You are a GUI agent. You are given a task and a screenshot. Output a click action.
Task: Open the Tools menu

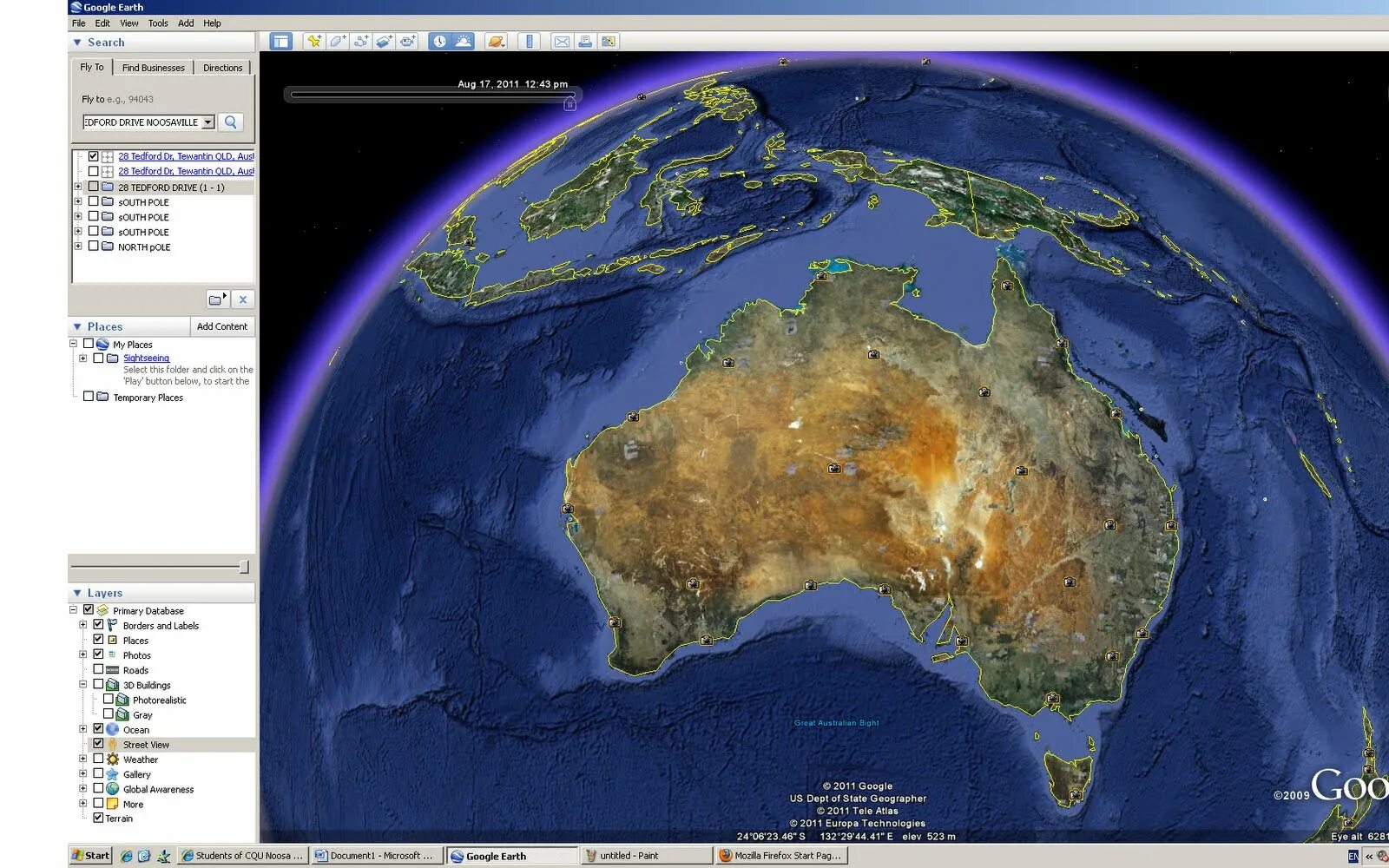(158, 23)
